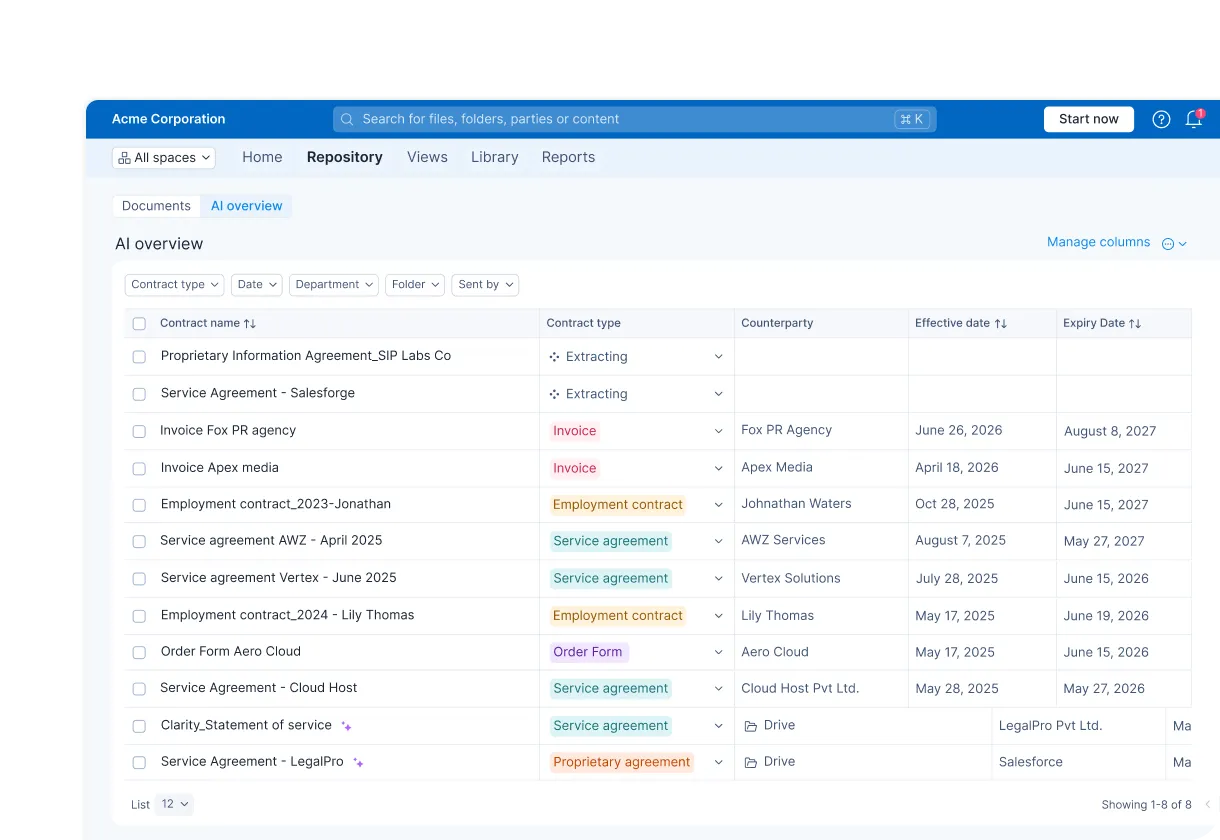Check the Order Form Aero Cloud row
Image resolution: width=1220 pixels, height=840 pixels.
(x=139, y=652)
